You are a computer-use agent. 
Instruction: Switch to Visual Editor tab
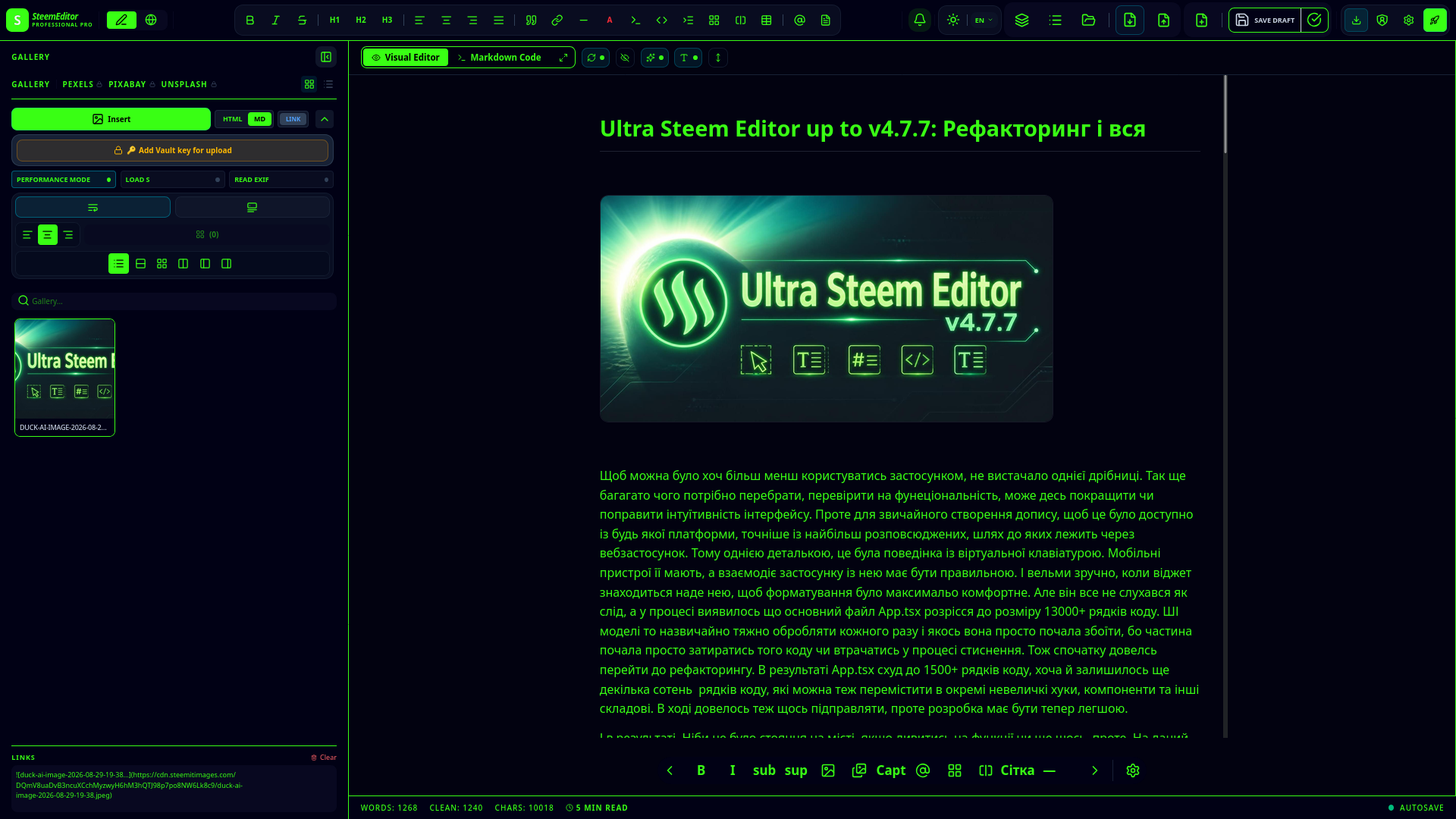click(406, 58)
